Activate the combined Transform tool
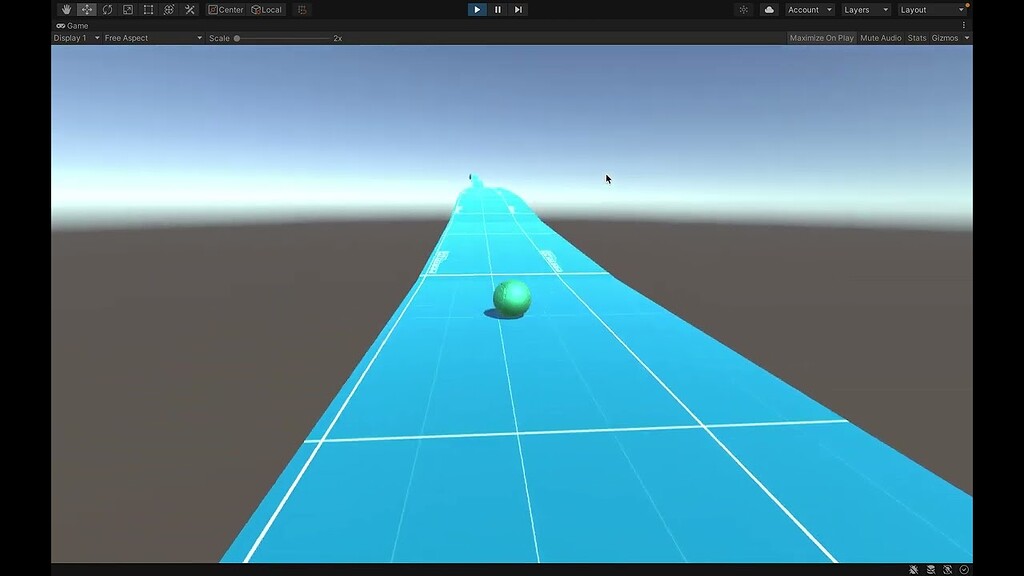This screenshot has width=1024, height=576. pyautogui.click(x=168, y=9)
